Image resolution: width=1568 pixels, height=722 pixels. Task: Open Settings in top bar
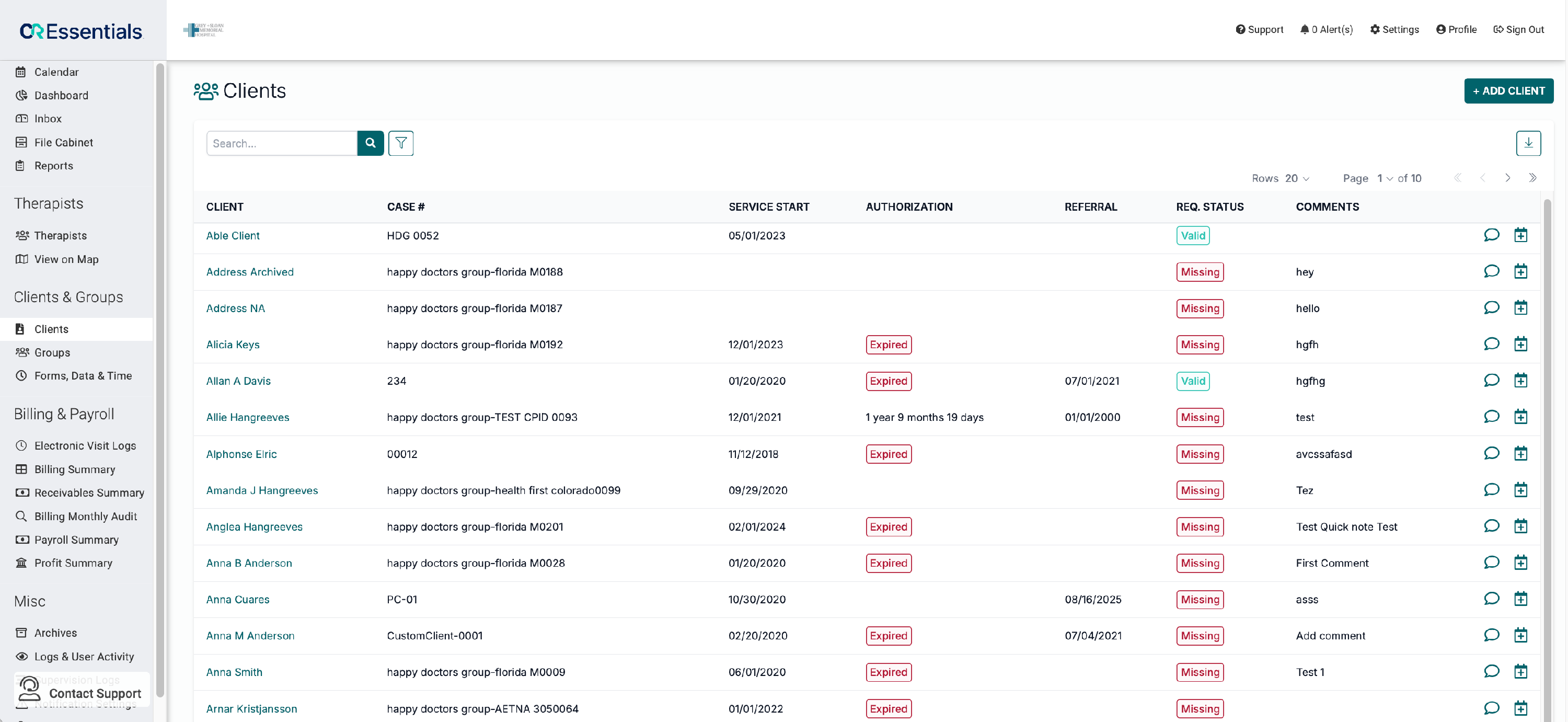point(1394,29)
